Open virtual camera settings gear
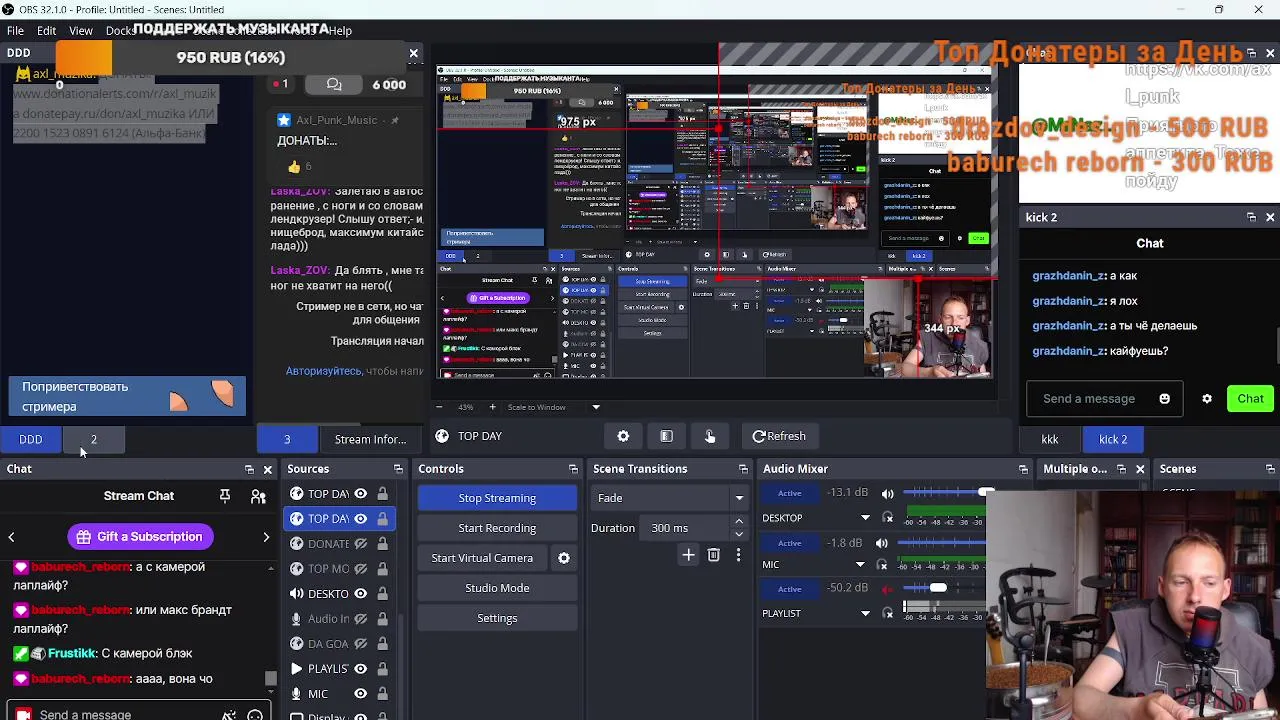This screenshot has height=720, width=1280. coord(564,558)
